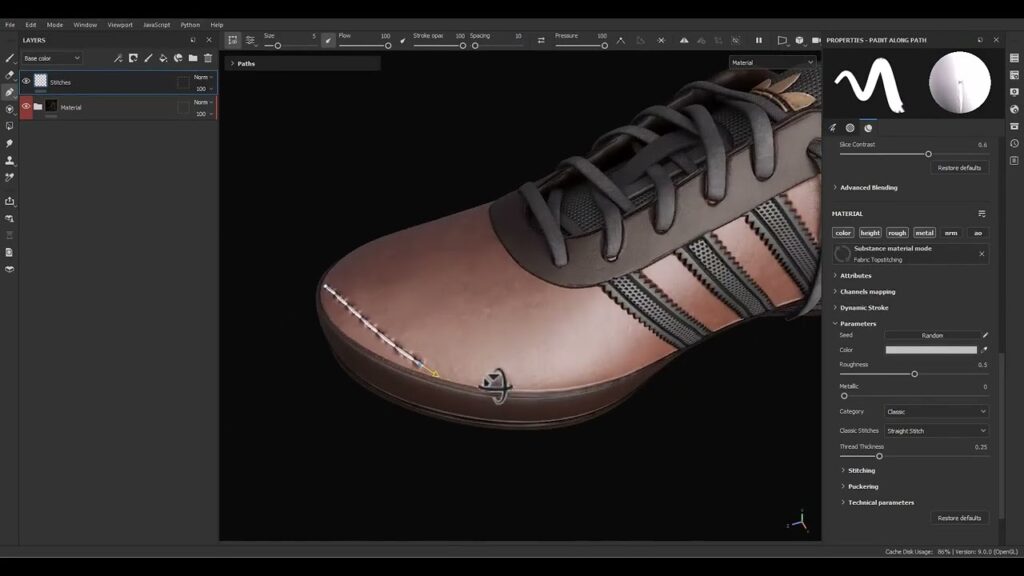This screenshot has height=576, width=1024.
Task: Remove the Fabric Topstitching substance material
Action: click(982, 254)
